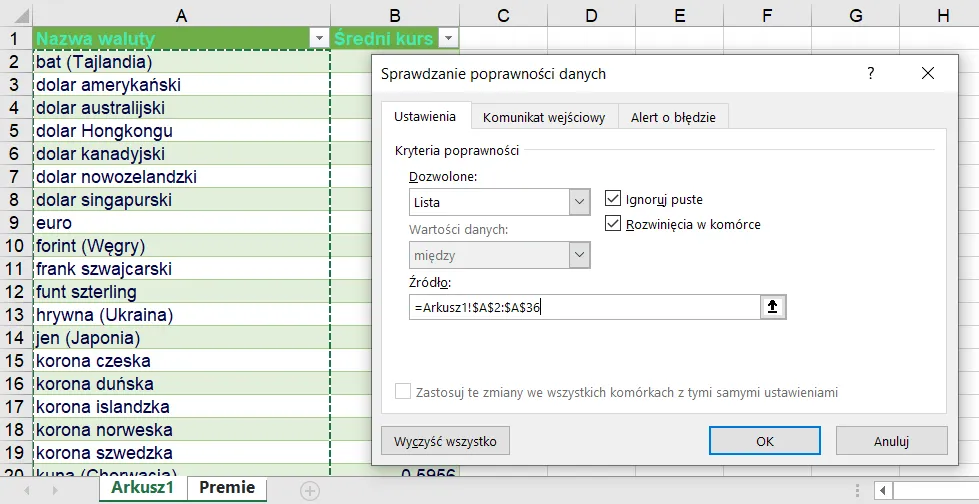Click Wyczyść wszystko button
The width and height of the screenshot is (979, 504).
[445, 441]
